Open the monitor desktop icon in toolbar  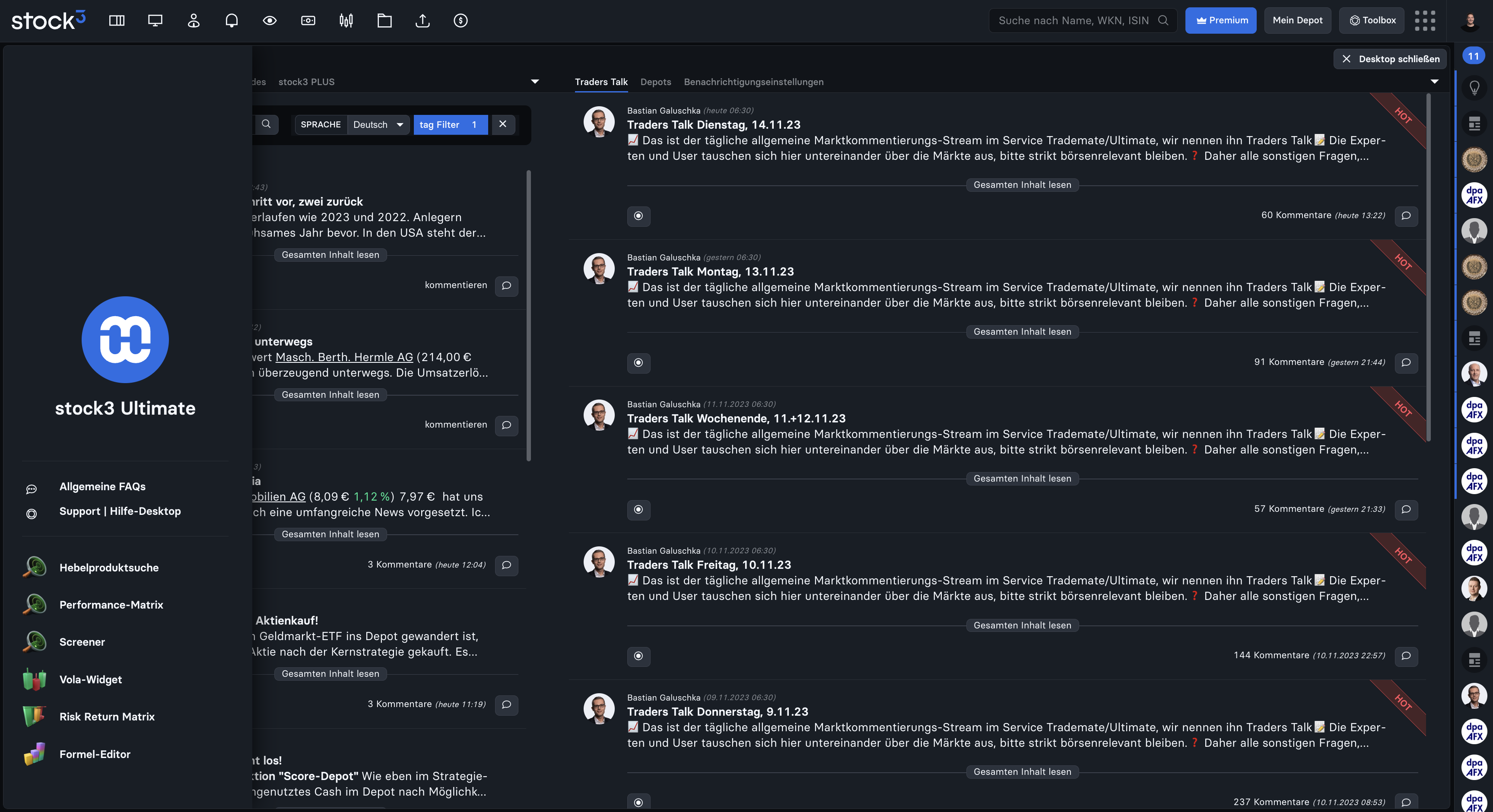pos(155,21)
